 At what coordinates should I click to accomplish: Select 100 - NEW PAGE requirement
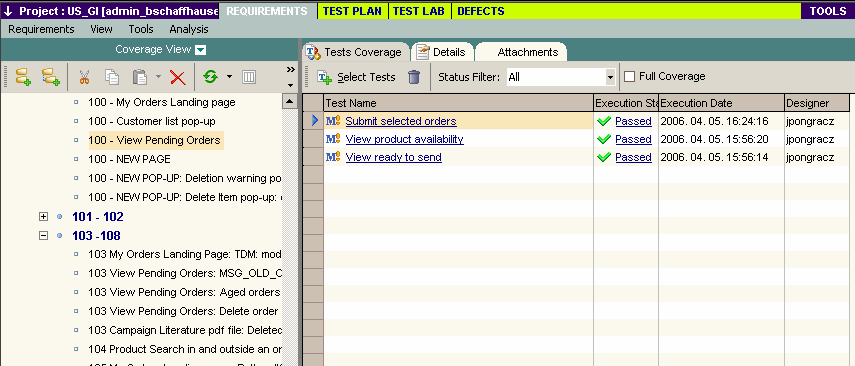129,159
